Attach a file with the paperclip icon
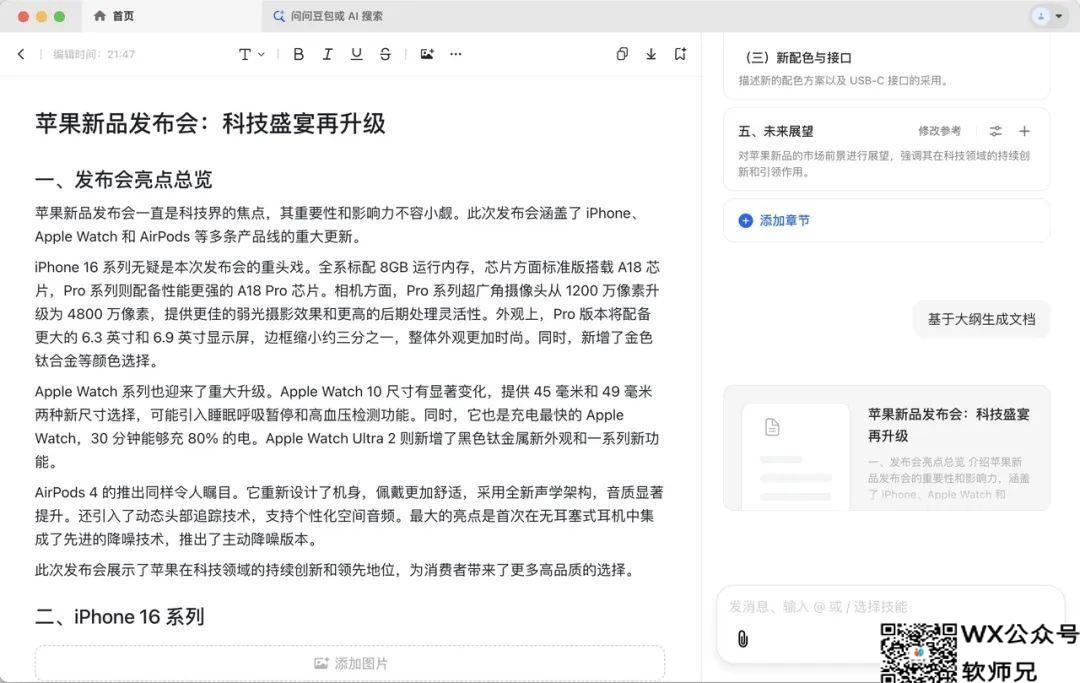 (742, 639)
